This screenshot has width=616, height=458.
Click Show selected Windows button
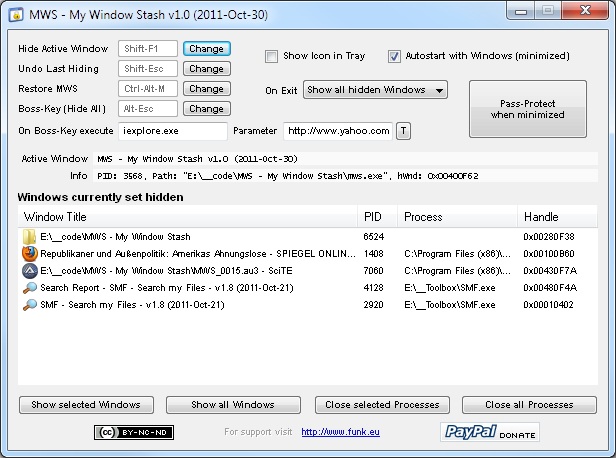point(86,405)
